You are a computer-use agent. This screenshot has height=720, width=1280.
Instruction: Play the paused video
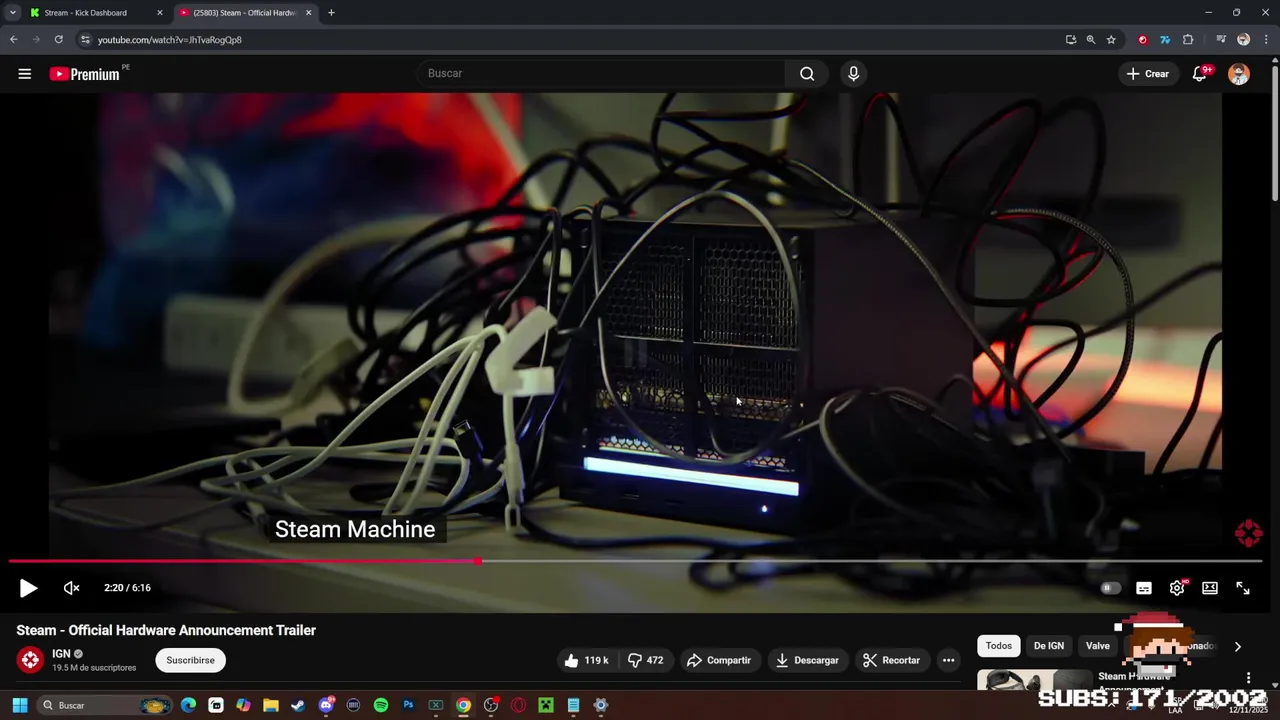click(x=28, y=588)
